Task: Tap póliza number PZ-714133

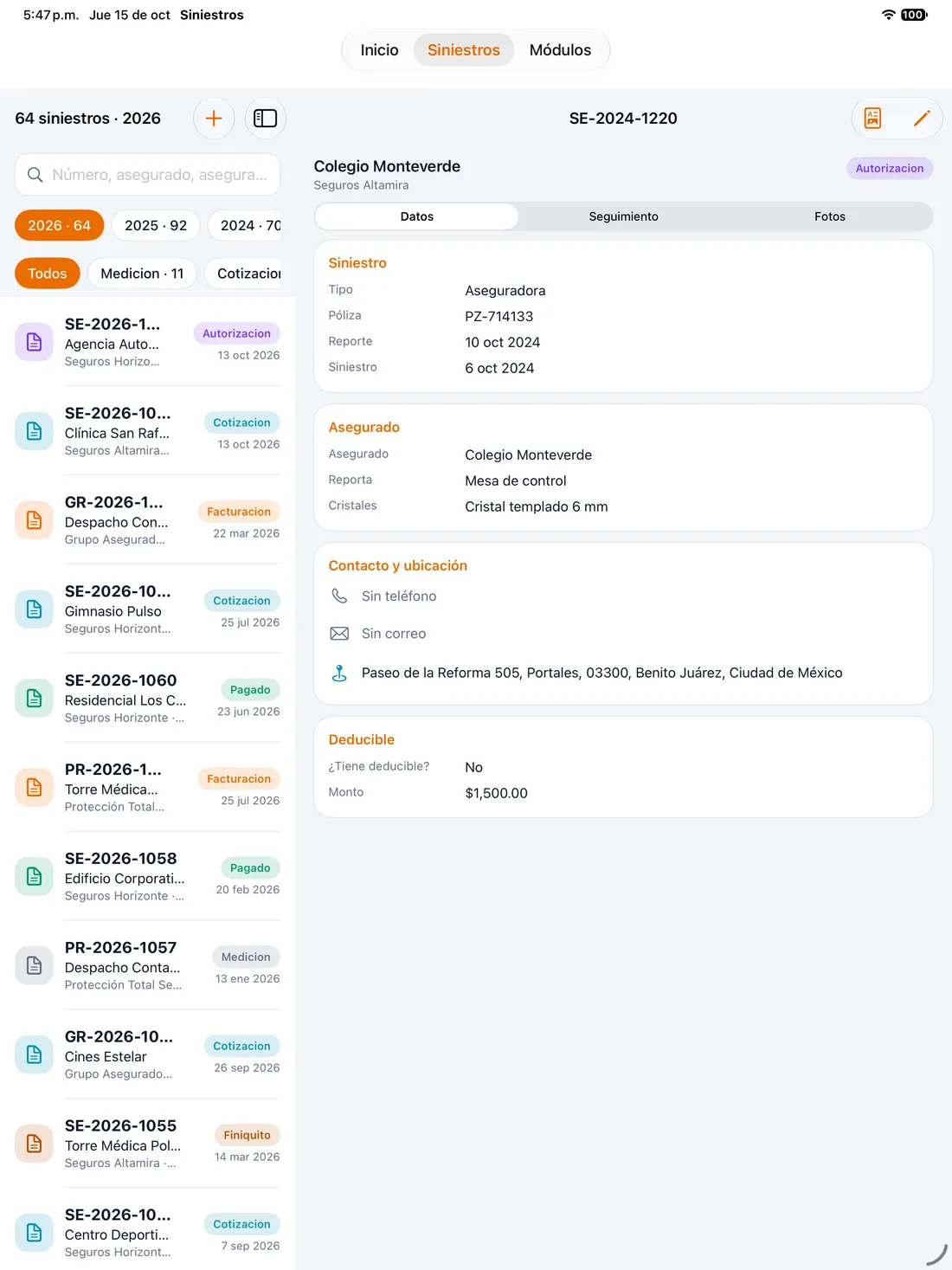Action: click(x=499, y=317)
